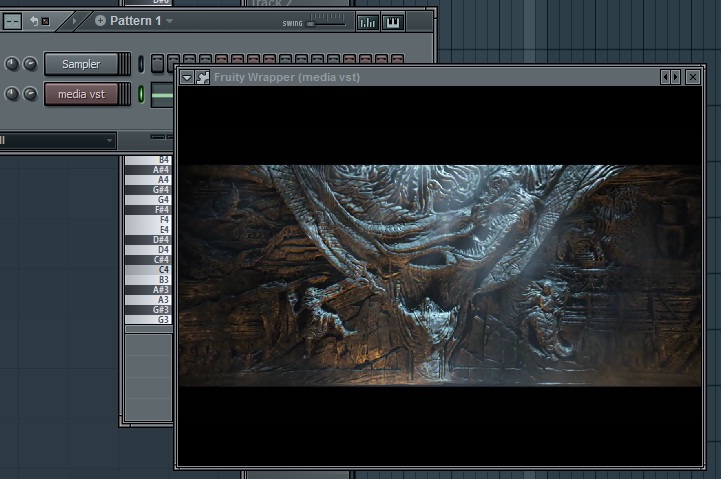Click the D4 piano key
Viewport: 721px width, 479px height.
[148, 250]
